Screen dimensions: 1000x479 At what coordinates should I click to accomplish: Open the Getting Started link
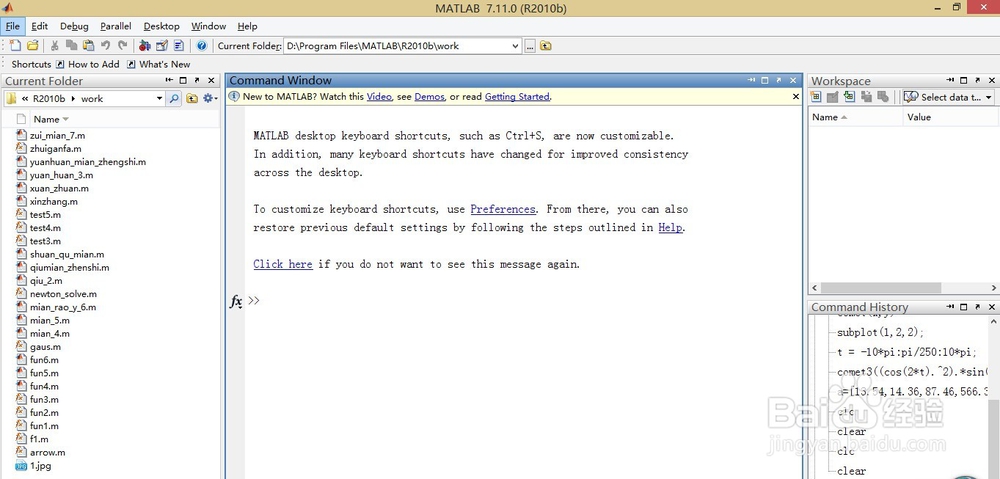pyautogui.click(x=517, y=97)
